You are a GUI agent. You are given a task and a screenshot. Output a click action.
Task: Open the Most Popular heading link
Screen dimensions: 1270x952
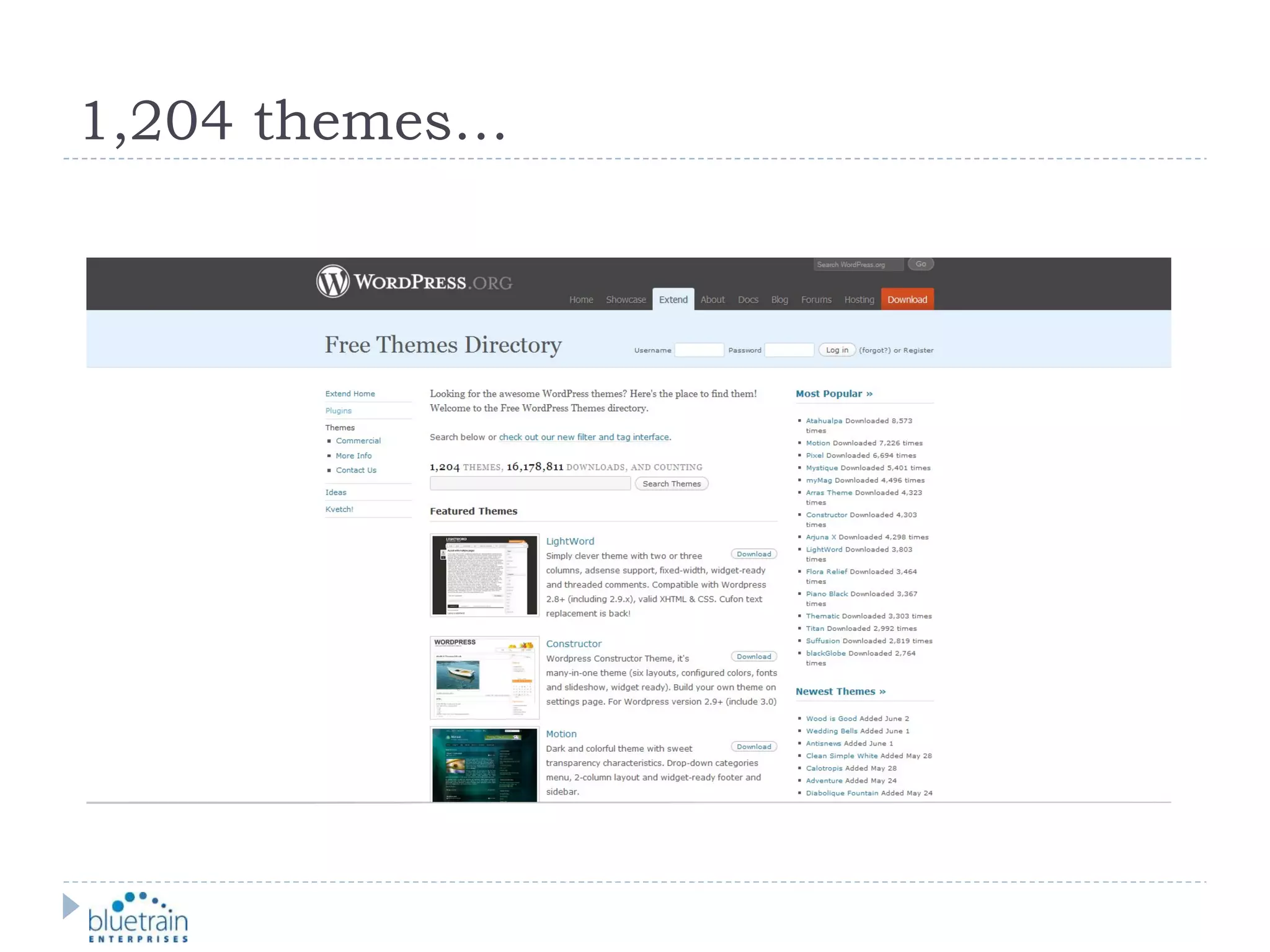coord(834,394)
